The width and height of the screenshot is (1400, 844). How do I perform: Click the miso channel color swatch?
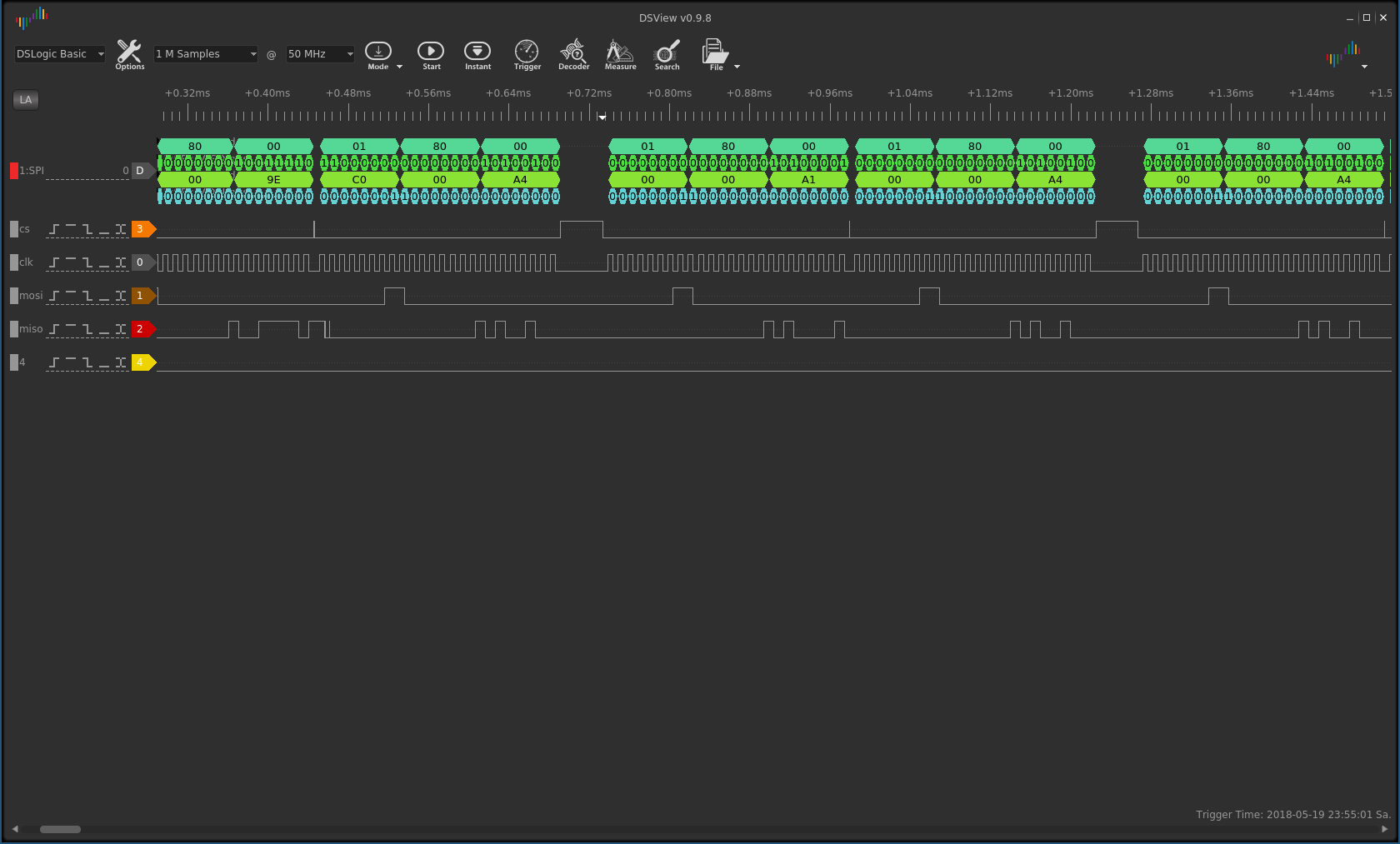tap(13, 329)
